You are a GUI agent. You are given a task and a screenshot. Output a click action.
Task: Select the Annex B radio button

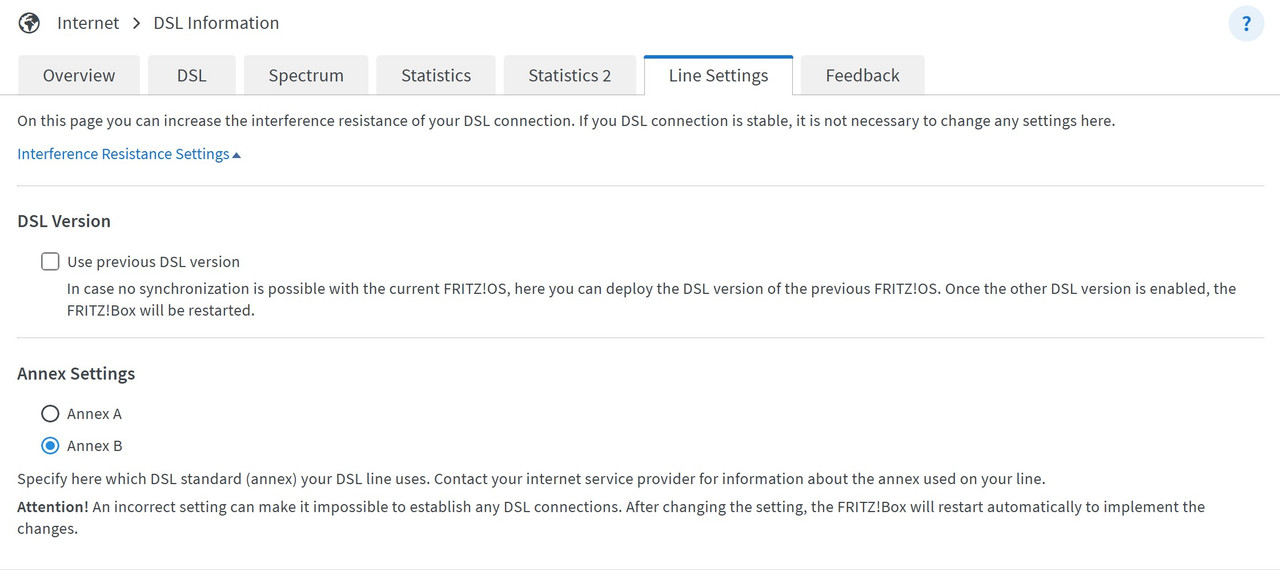point(50,446)
